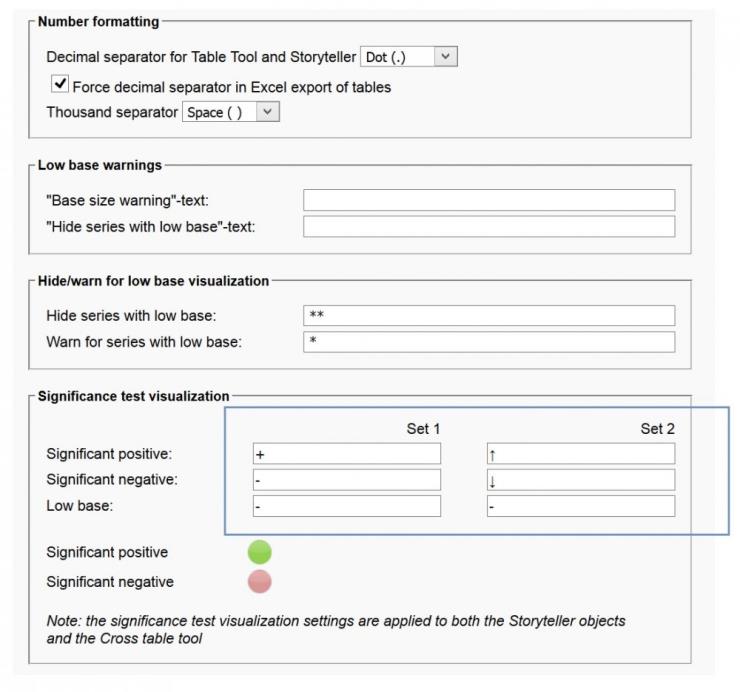Pick the green Significant positive color circle
The width and height of the screenshot is (740, 692).
[259, 552]
